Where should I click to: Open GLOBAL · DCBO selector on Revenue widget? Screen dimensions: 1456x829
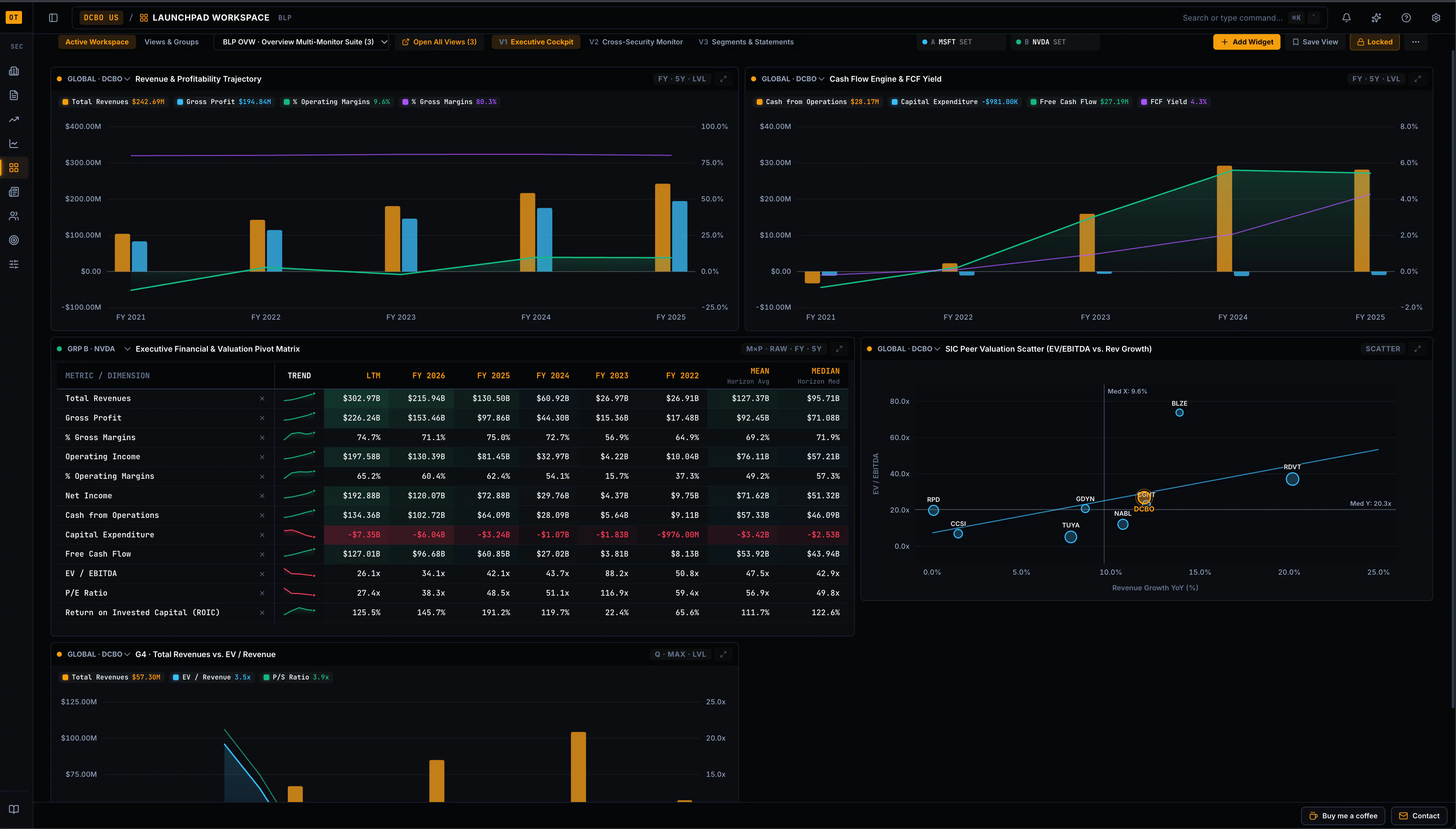(98, 79)
